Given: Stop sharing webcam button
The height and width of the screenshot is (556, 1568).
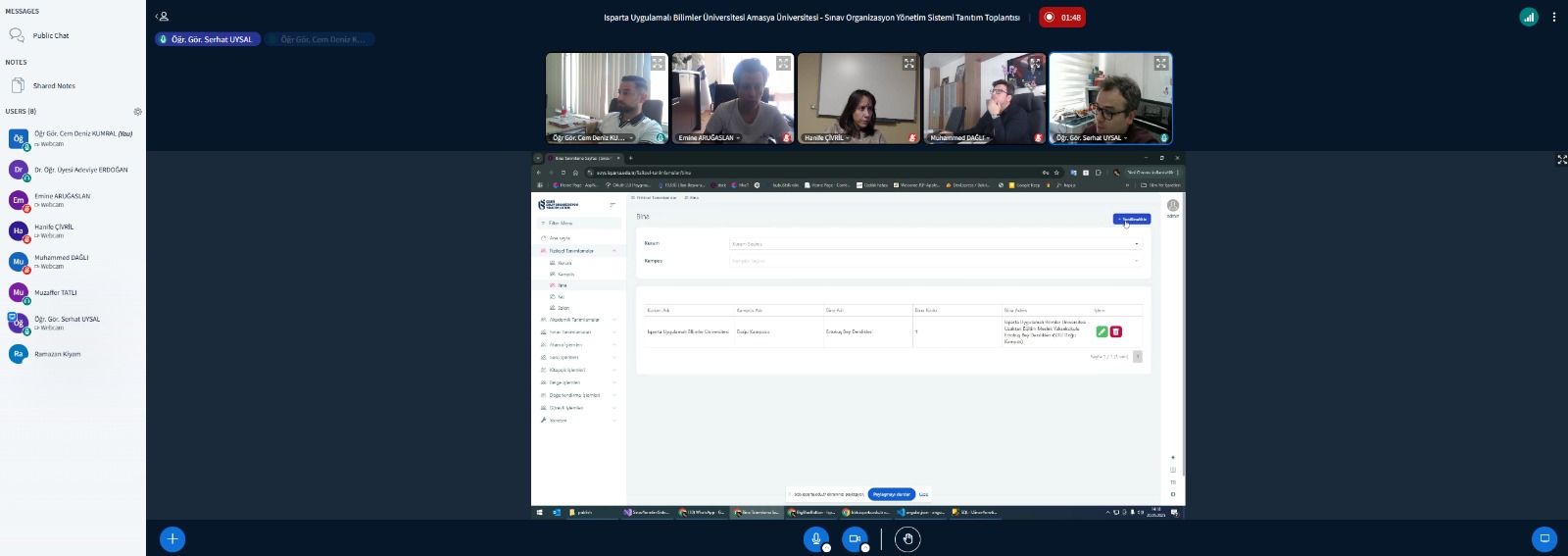Looking at the screenshot, I should click(855, 538).
